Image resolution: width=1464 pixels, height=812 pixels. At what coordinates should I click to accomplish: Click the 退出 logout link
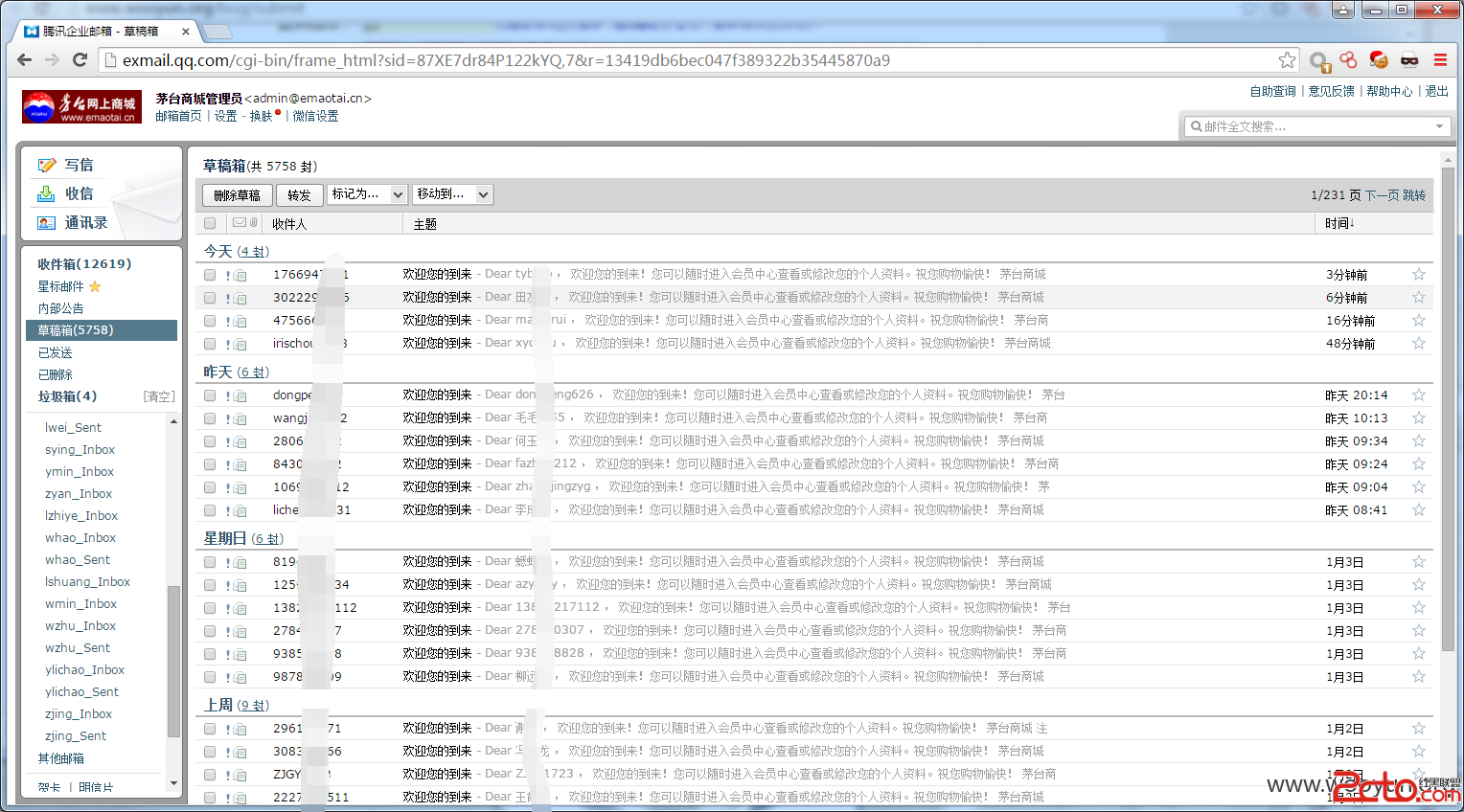[1436, 91]
